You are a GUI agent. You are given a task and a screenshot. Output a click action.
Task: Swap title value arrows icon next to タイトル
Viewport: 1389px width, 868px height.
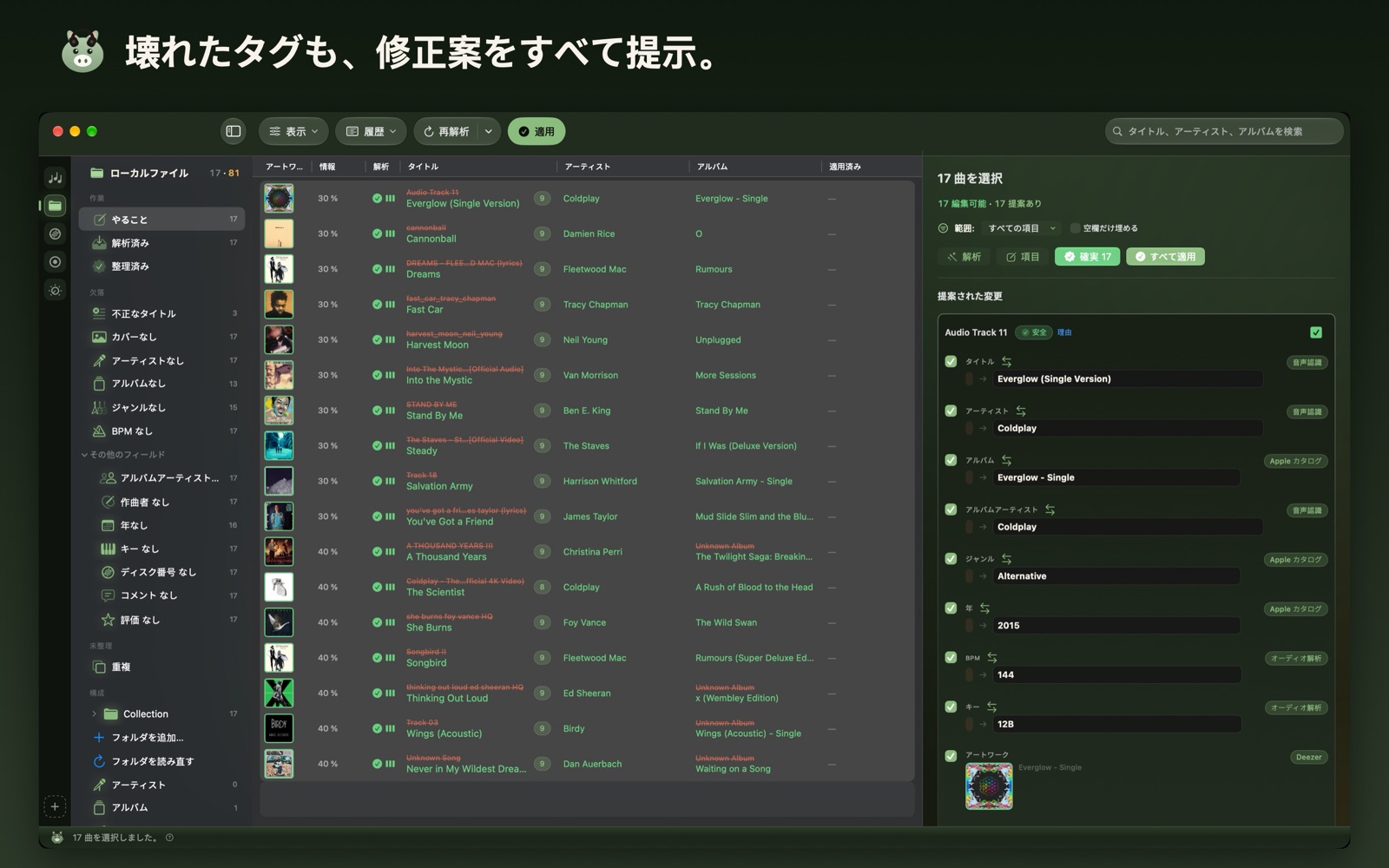pyautogui.click(x=1007, y=361)
